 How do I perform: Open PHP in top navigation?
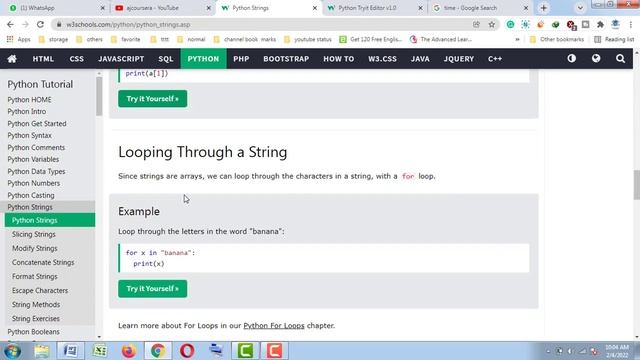241,59
